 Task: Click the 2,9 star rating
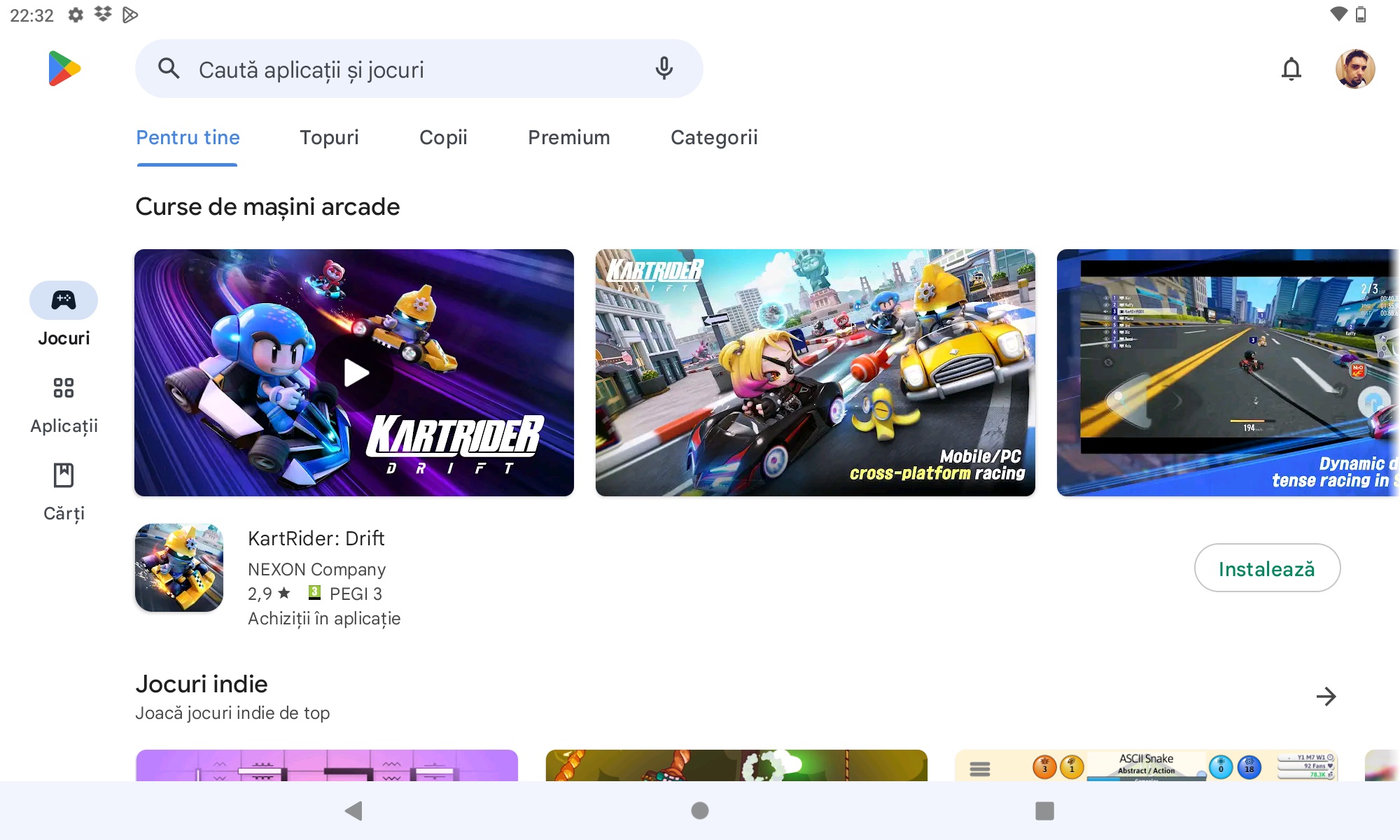click(x=269, y=594)
